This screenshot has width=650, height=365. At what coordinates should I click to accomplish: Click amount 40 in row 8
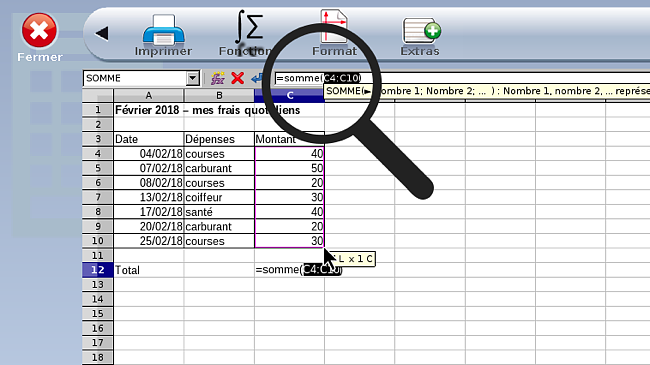289,212
